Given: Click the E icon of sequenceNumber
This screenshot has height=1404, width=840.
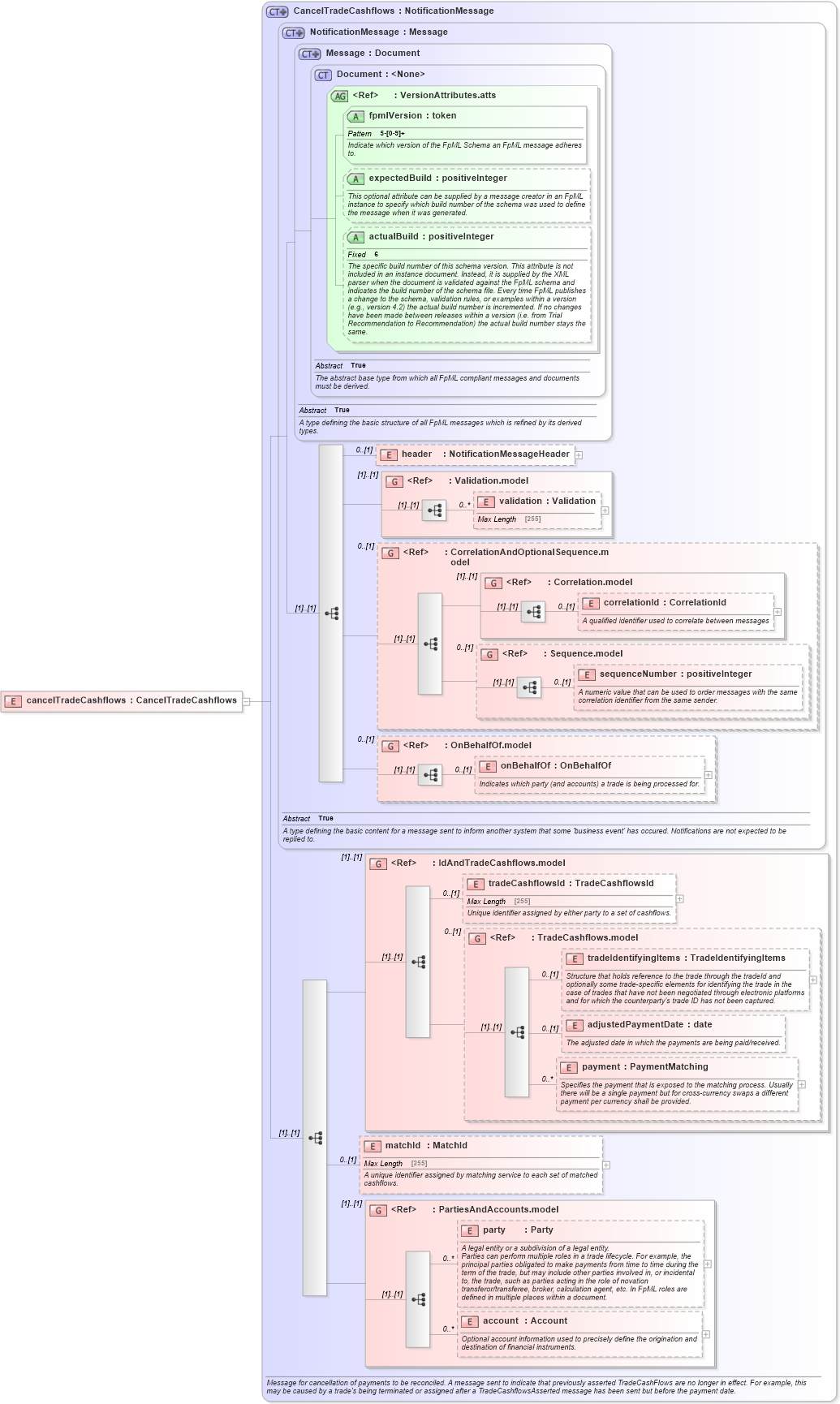Looking at the screenshot, I should pos(586,674).
